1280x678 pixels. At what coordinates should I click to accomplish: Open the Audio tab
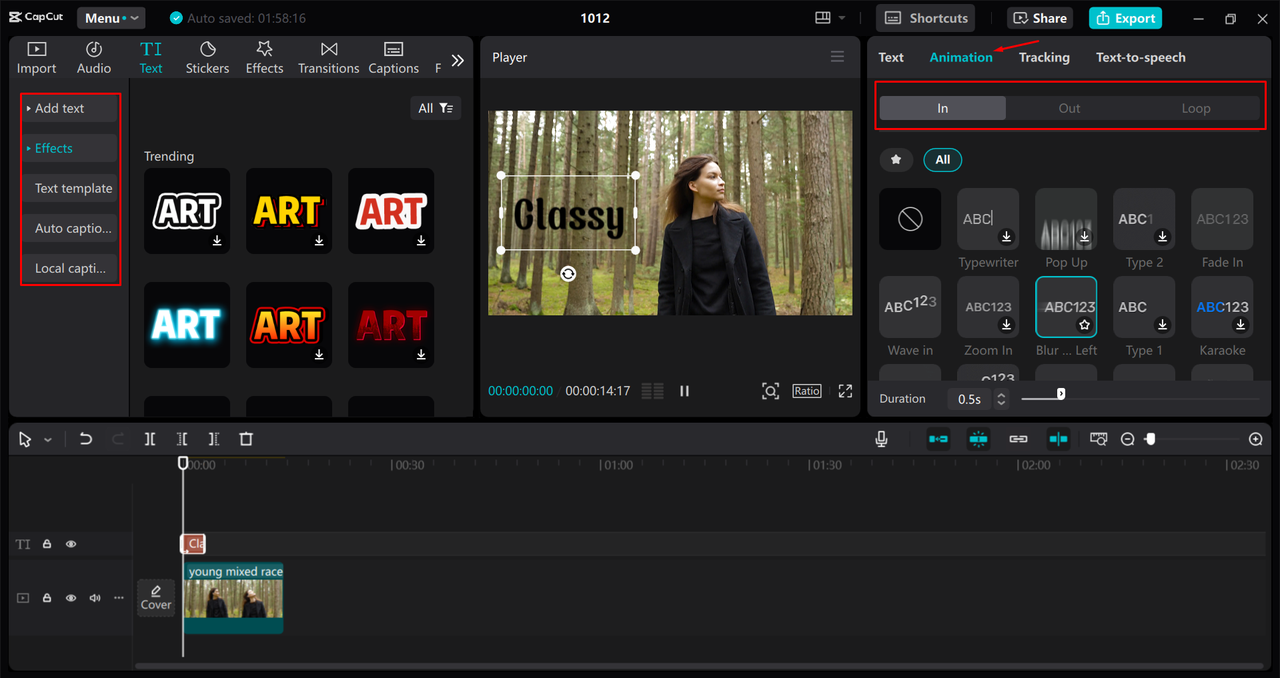click(x=94, y=58)
